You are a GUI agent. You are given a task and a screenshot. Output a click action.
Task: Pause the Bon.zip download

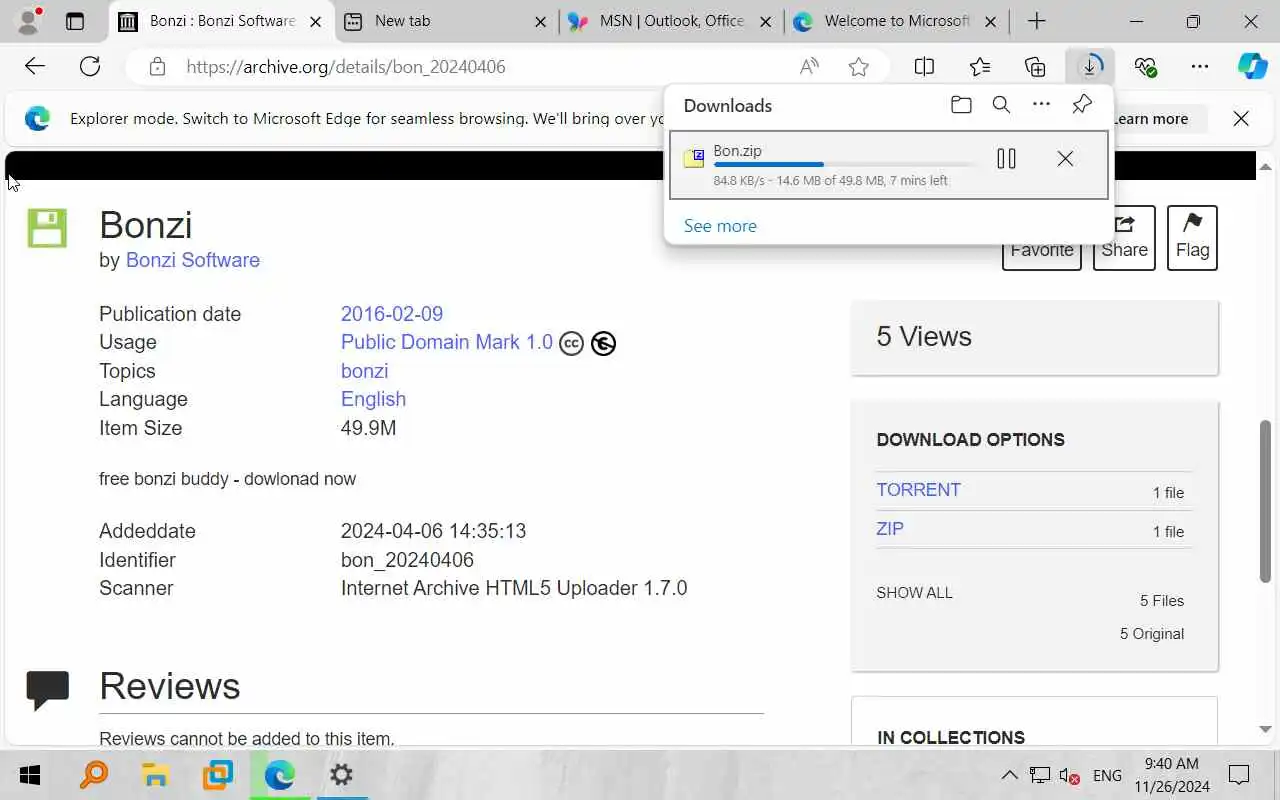pos(1006,159)
